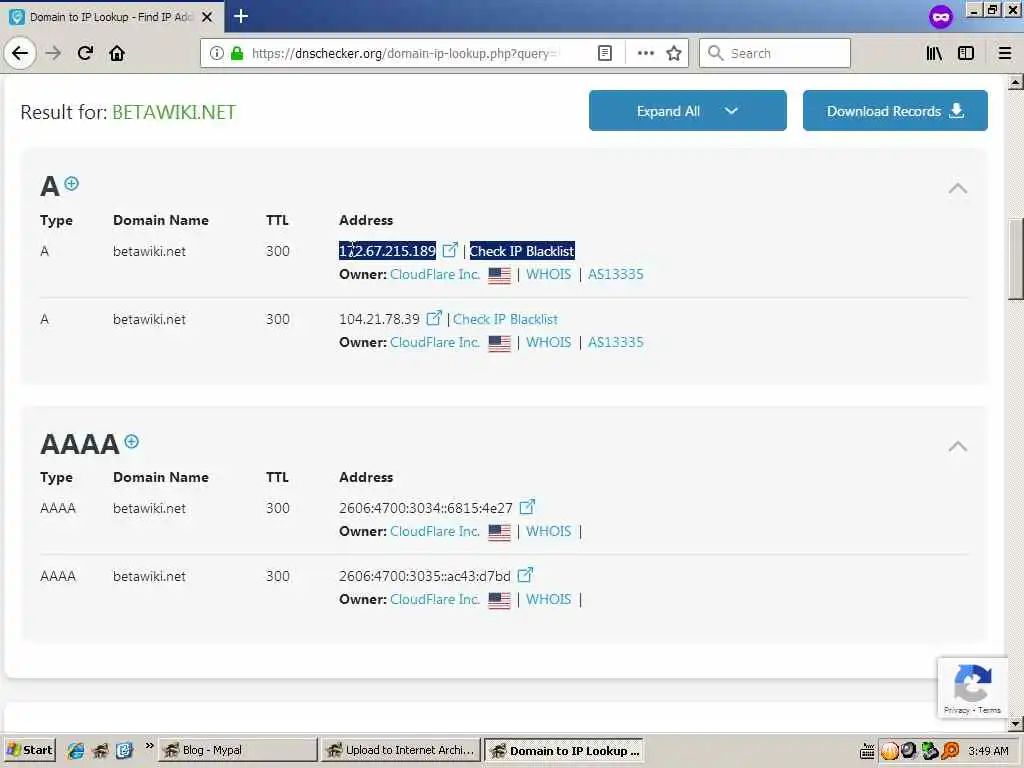Click the orange magnifier tray icon
The width and height of the screenshot is (1024, 768).
[951, 751]
